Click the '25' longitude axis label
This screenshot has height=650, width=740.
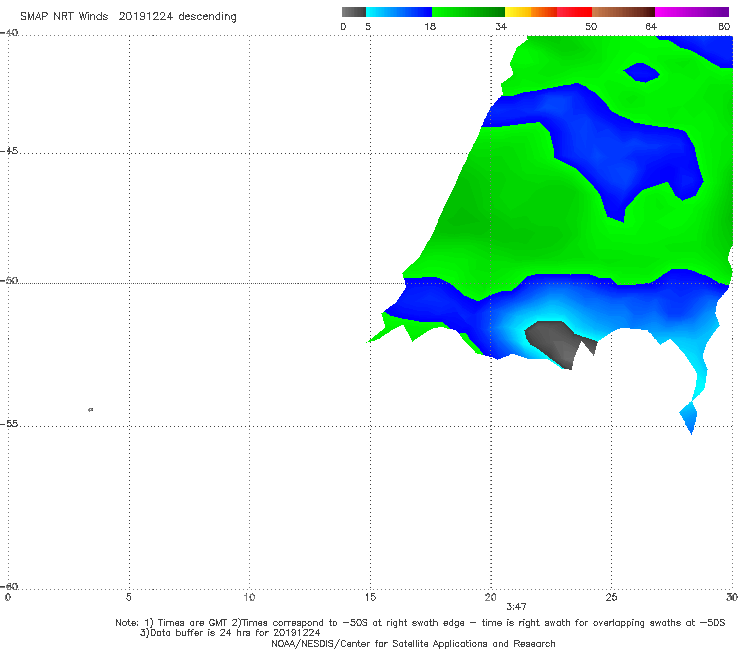click(x=611, y=597)
